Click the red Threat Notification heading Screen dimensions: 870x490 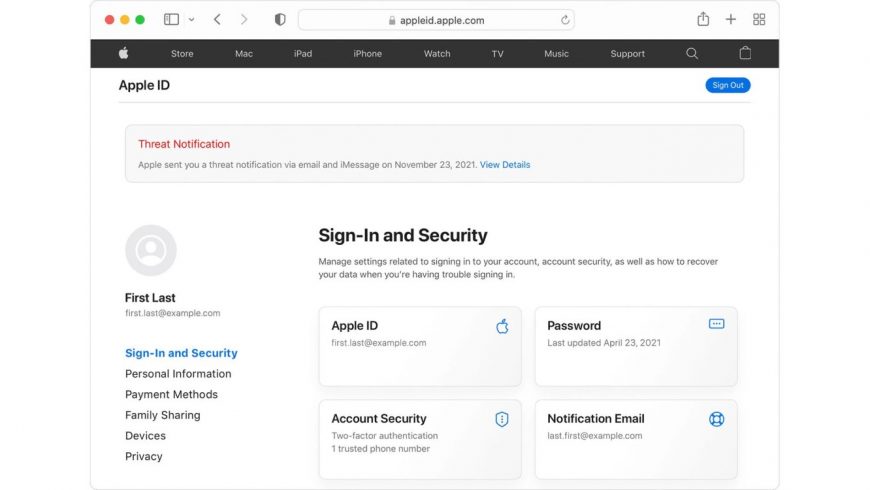(184, 144)
